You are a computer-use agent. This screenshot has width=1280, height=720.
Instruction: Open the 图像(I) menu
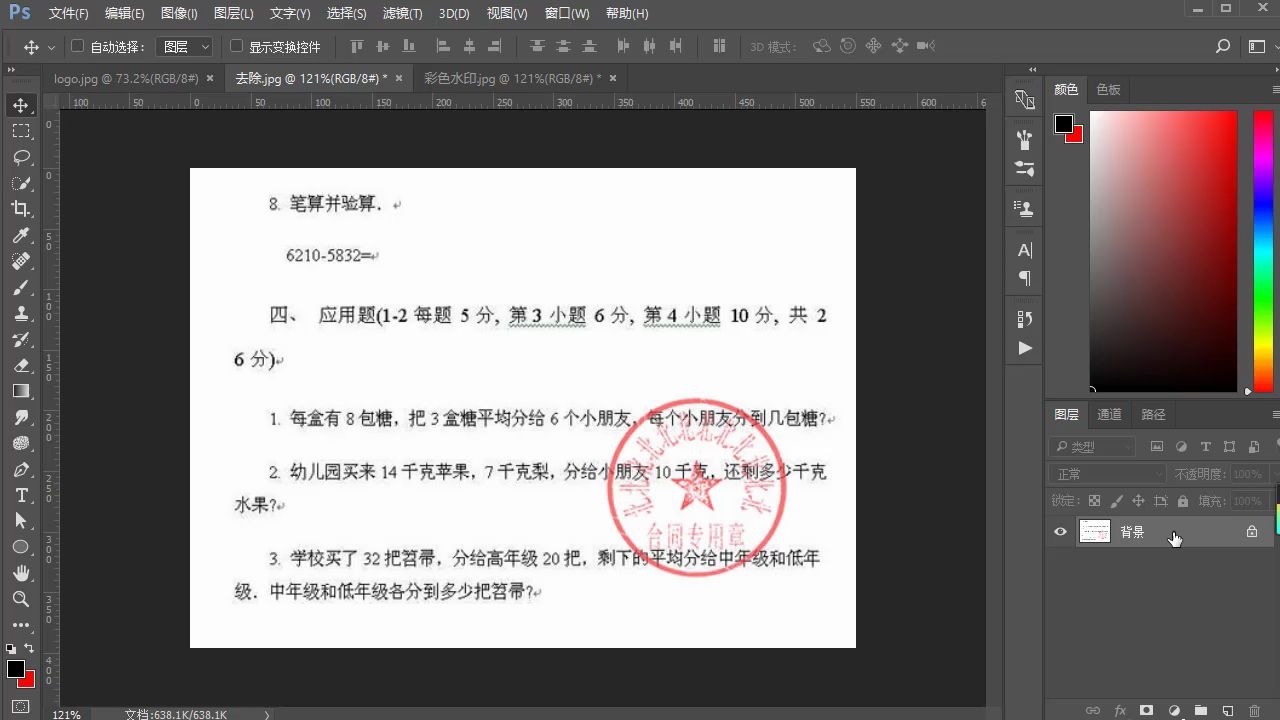click(179, 14)
